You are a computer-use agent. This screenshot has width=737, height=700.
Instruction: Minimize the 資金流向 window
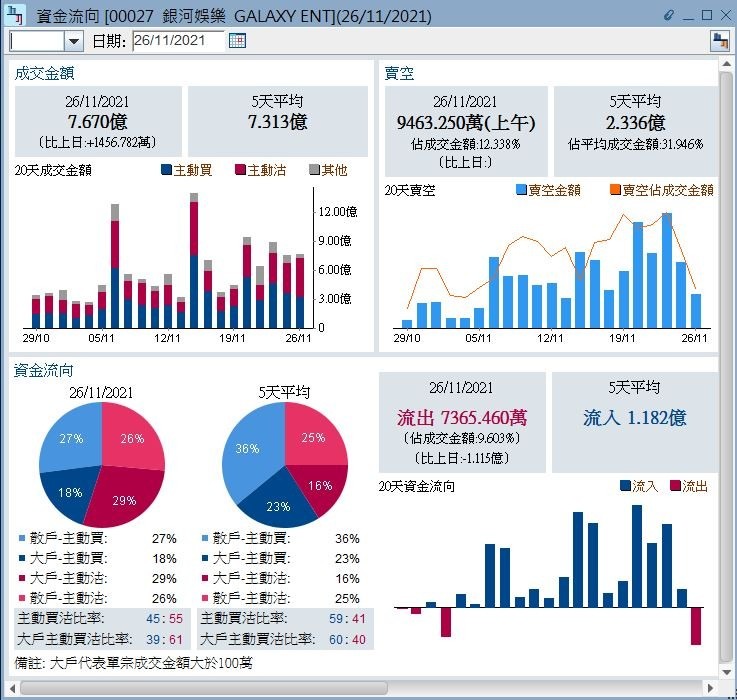tap(688, 15)
